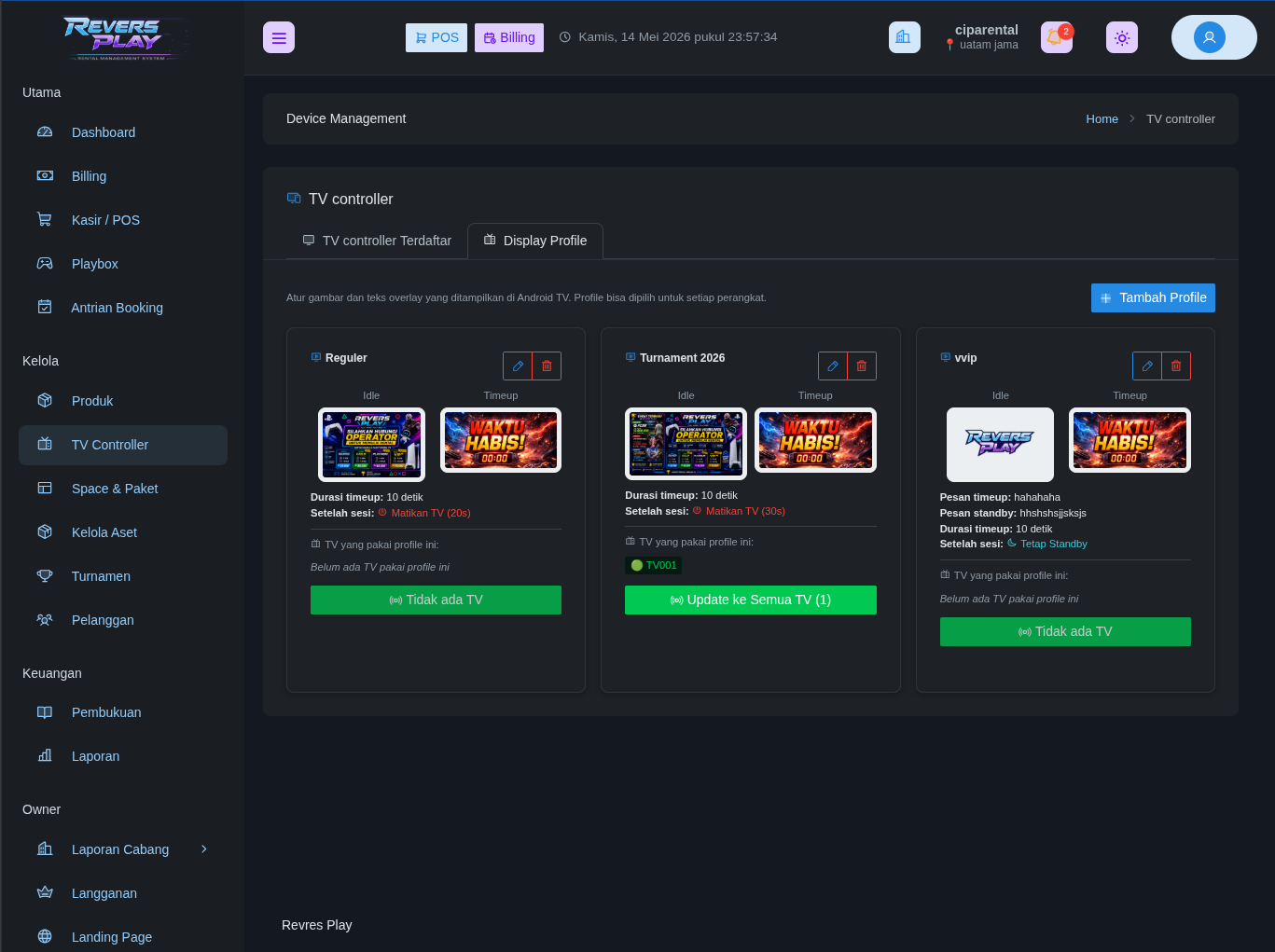This screenshot has height=952, width=1275.
Task: Click Tetap Standby text in vvip
Action: pos(1054,544)
